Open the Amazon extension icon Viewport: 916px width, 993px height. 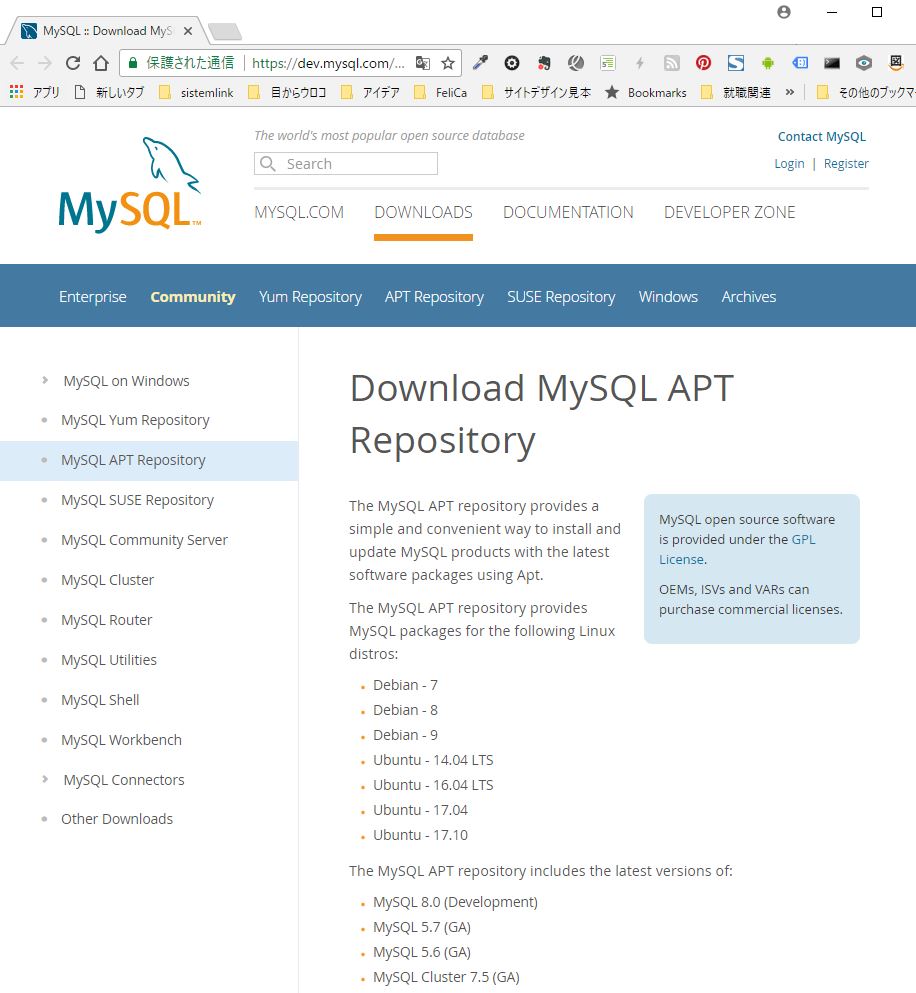coord(896,62)
